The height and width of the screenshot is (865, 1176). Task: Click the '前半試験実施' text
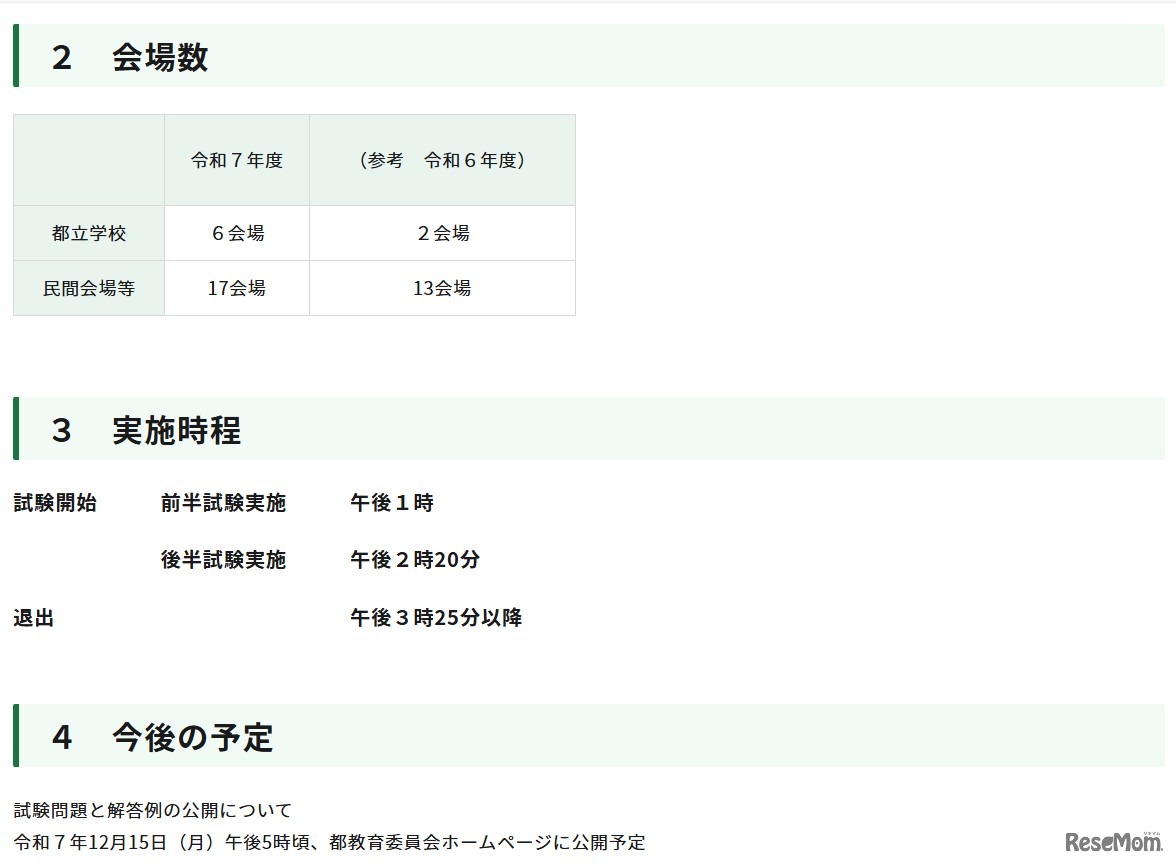tap(224, 503)
